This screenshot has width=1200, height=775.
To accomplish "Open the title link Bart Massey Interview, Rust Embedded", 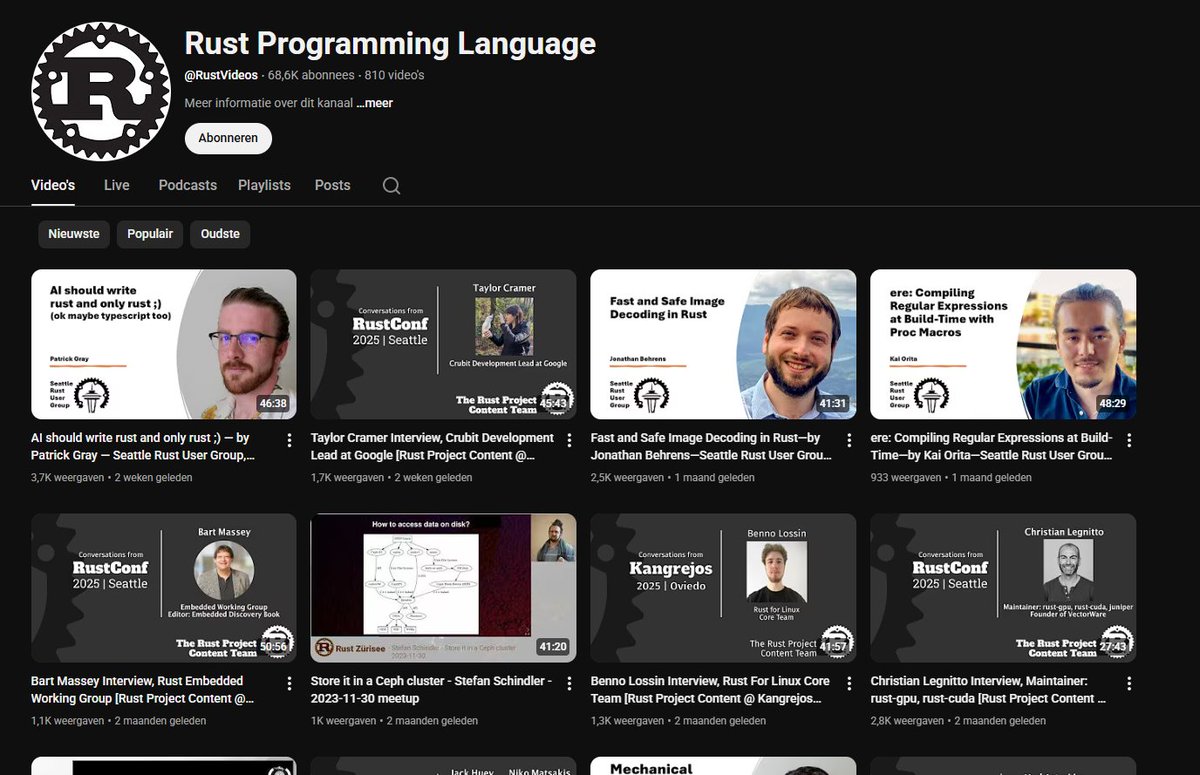I will (x=143, y=689).
